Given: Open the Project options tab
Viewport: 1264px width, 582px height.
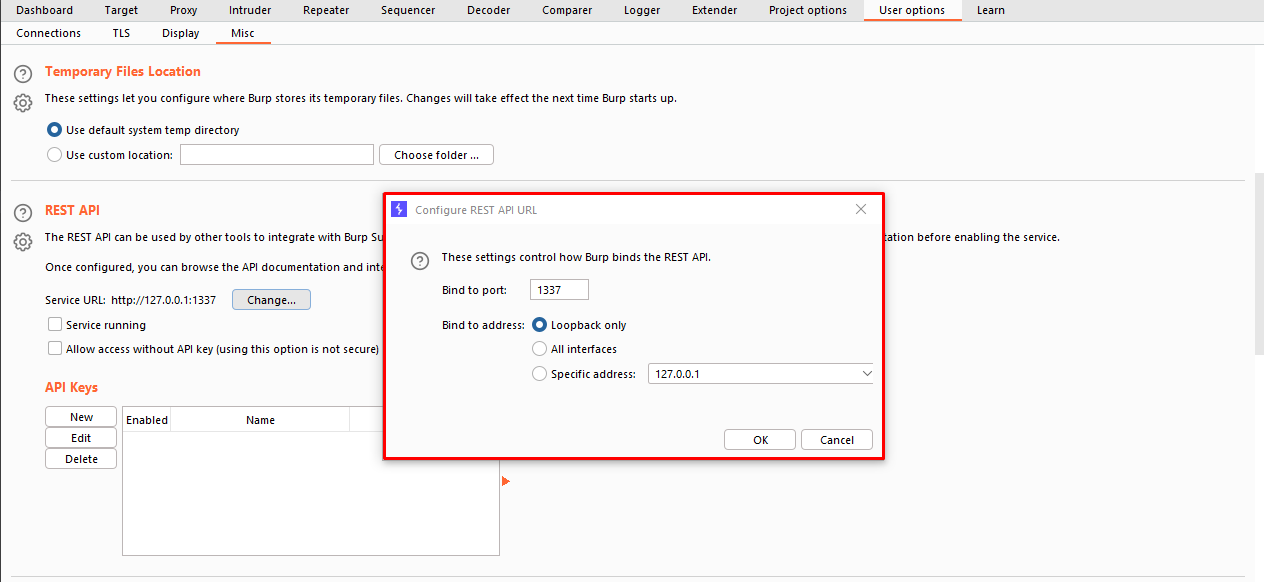Looking at the screenshot, I should click(808, 10).
